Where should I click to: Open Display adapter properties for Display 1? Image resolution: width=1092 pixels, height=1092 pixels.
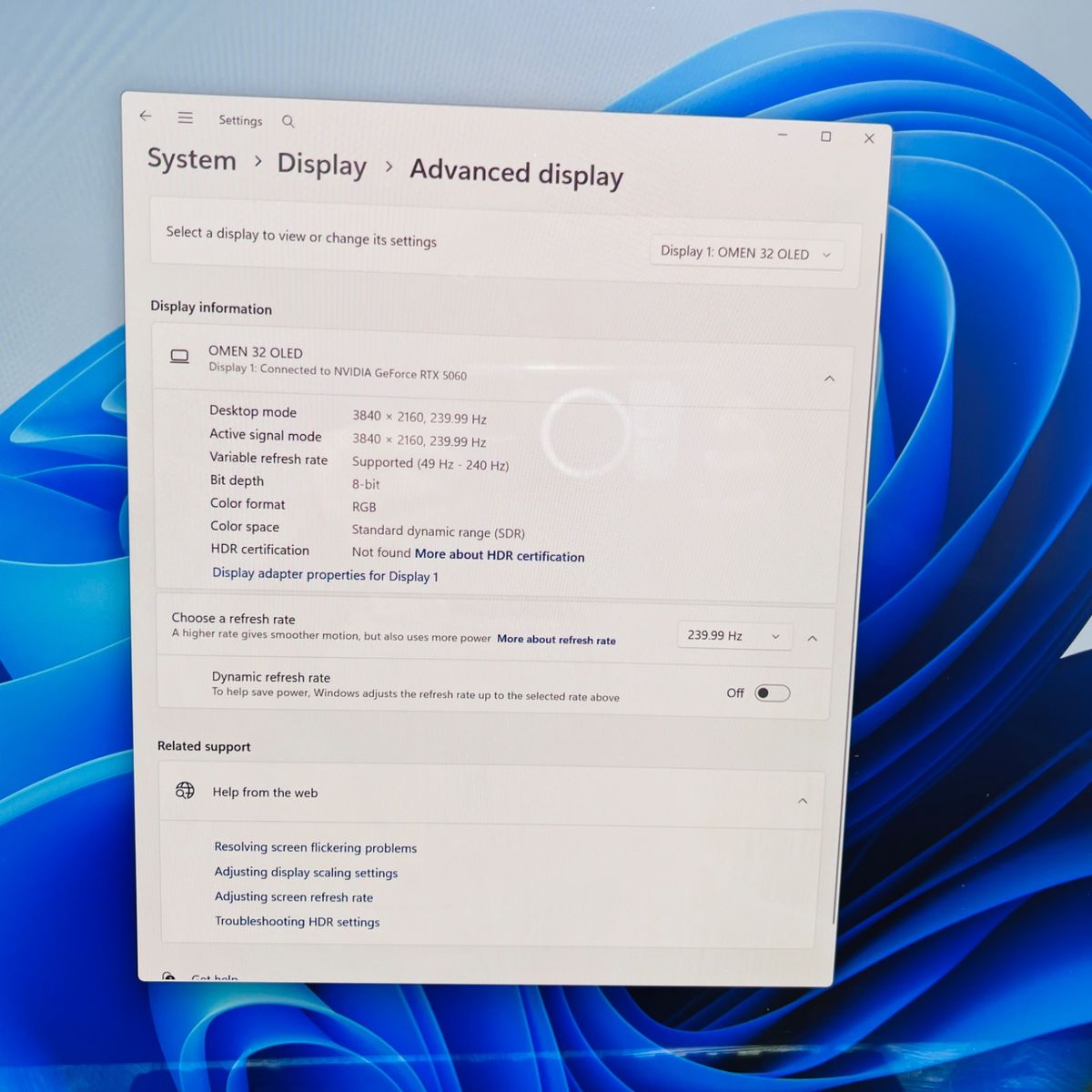coord(325,574)
